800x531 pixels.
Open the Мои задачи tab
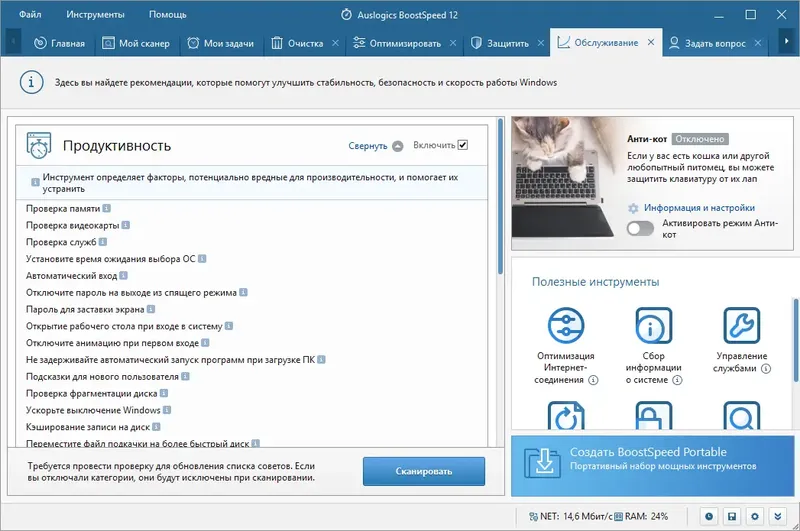(220, 43)
